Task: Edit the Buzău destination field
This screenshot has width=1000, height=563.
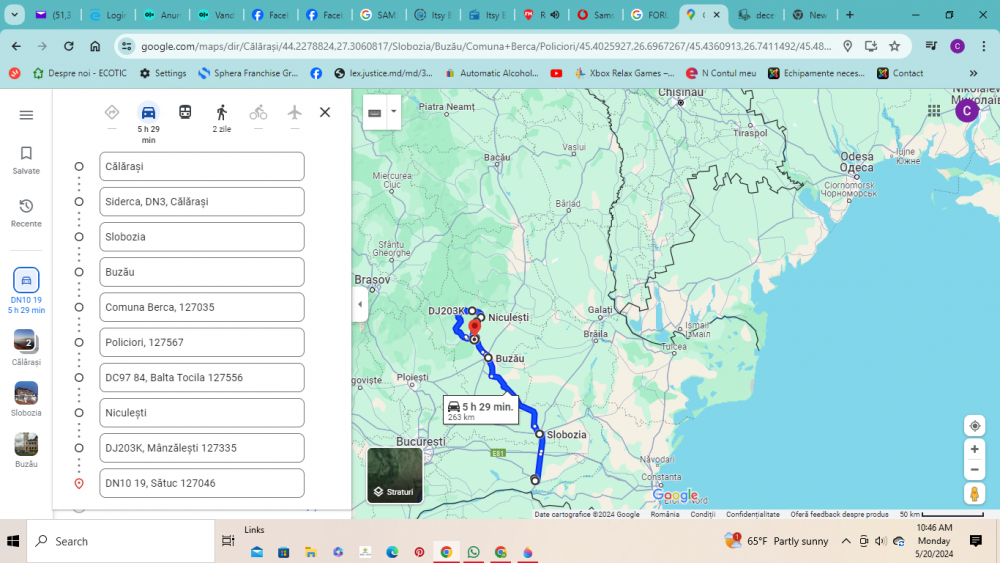Action: pos(202,272)
